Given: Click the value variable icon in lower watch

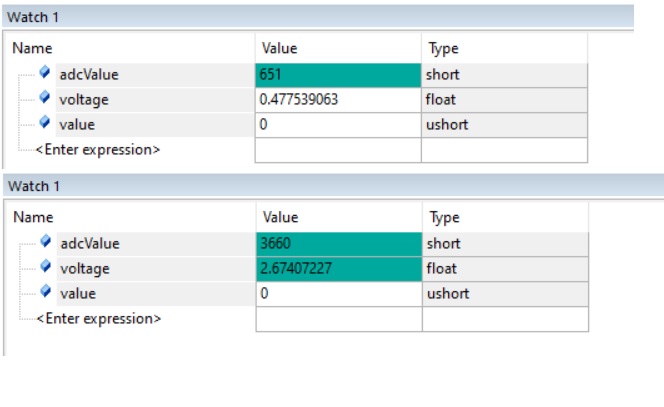Looking at the screenshot, I should coord(45,291).
